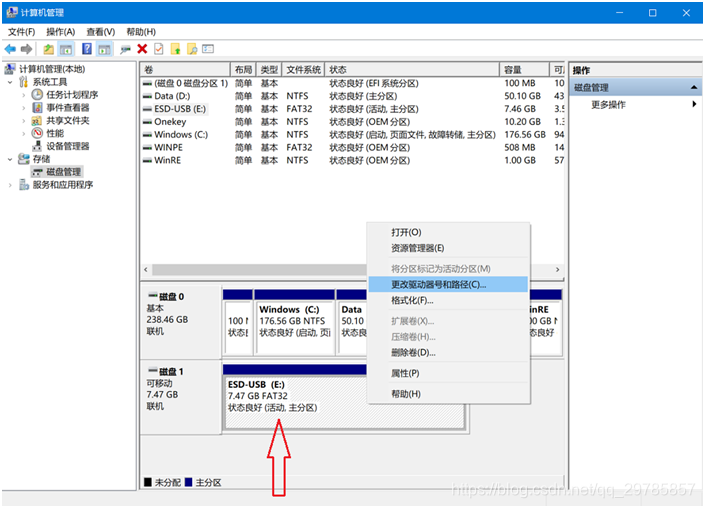Sort by the 状态 column header
The image size is (705, 508).
412,70
